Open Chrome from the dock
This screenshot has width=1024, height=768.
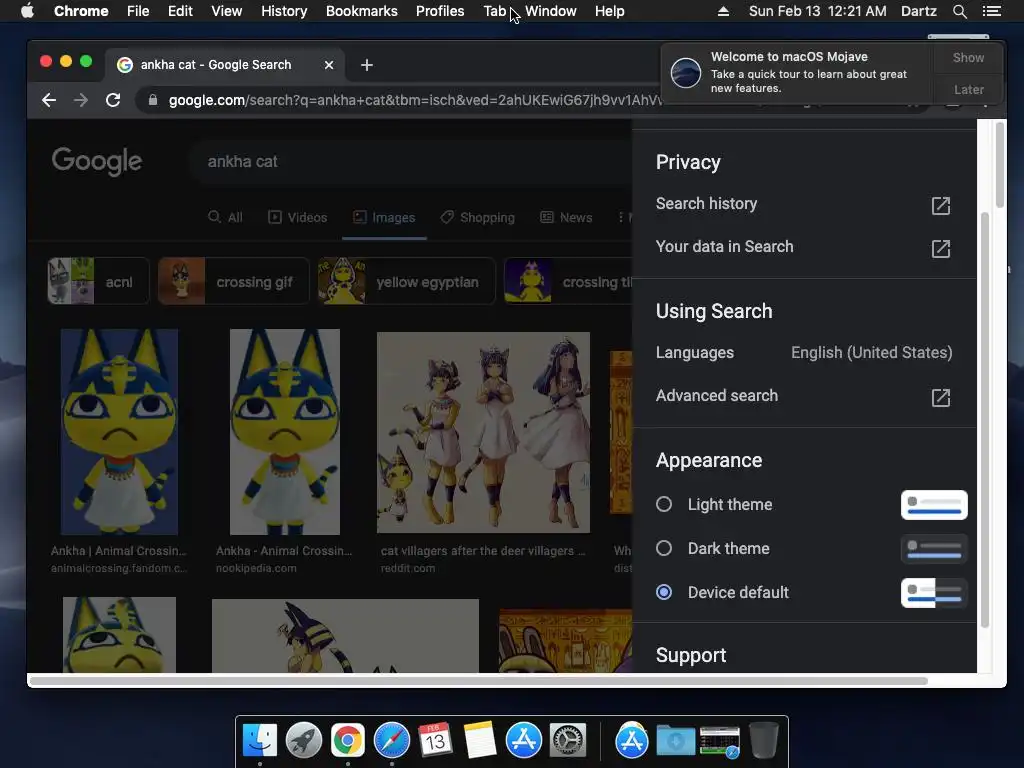(x=347, y=740)
